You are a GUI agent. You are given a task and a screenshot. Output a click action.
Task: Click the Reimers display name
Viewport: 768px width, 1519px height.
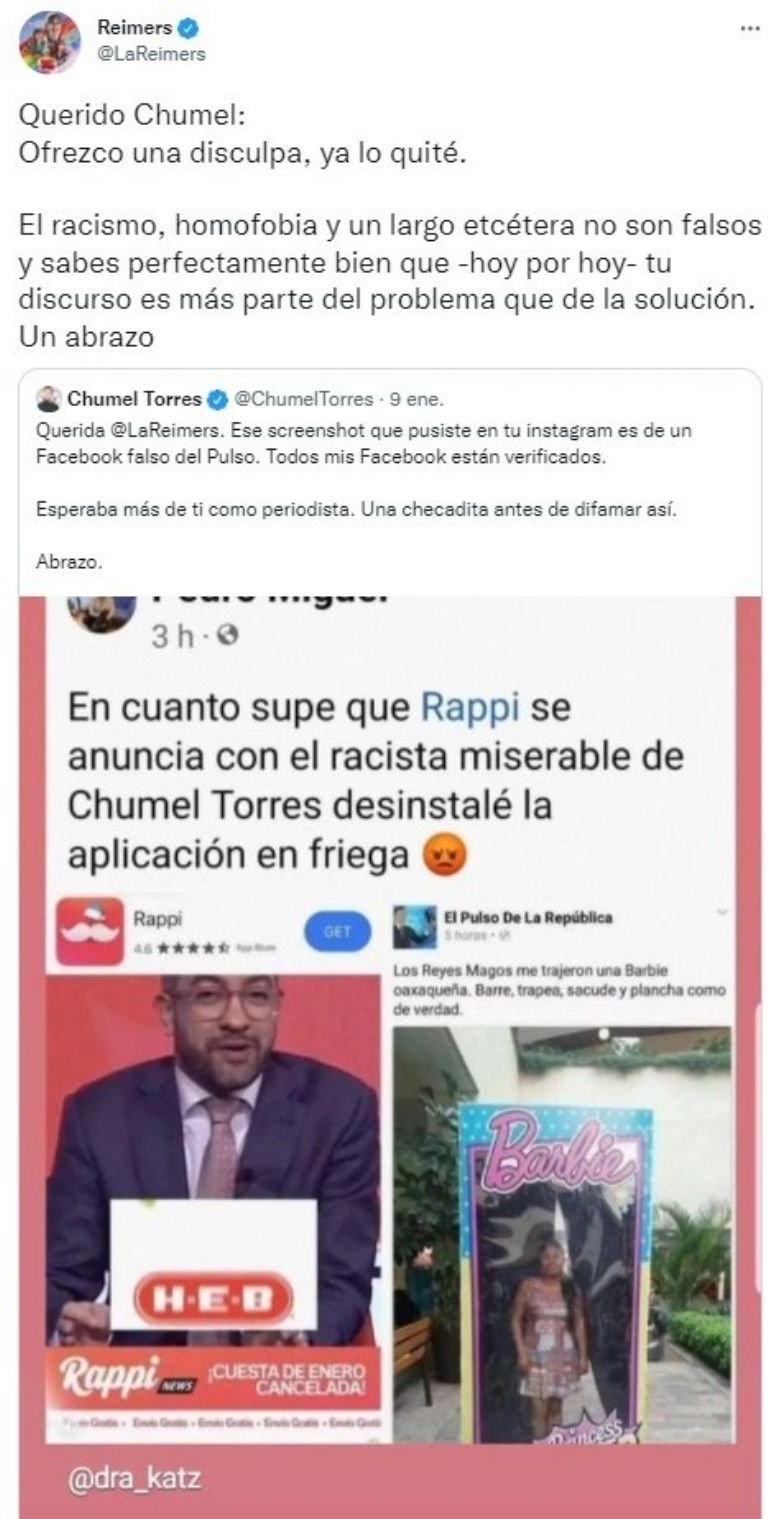(135, 29)
